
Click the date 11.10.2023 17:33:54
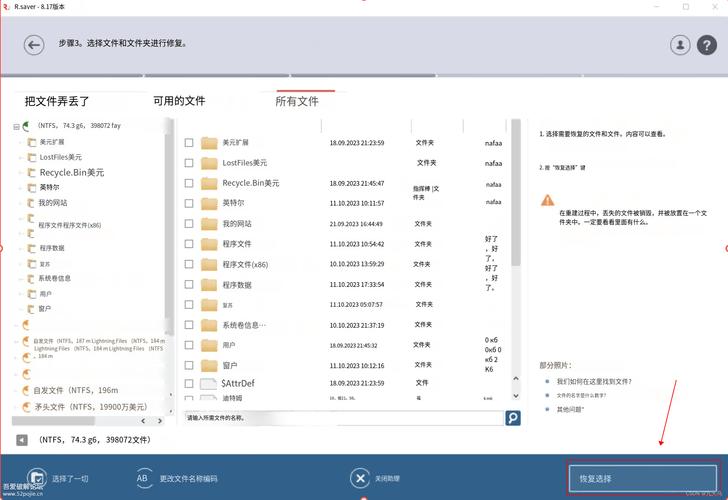pyautogui.click(x=357, y=285)
